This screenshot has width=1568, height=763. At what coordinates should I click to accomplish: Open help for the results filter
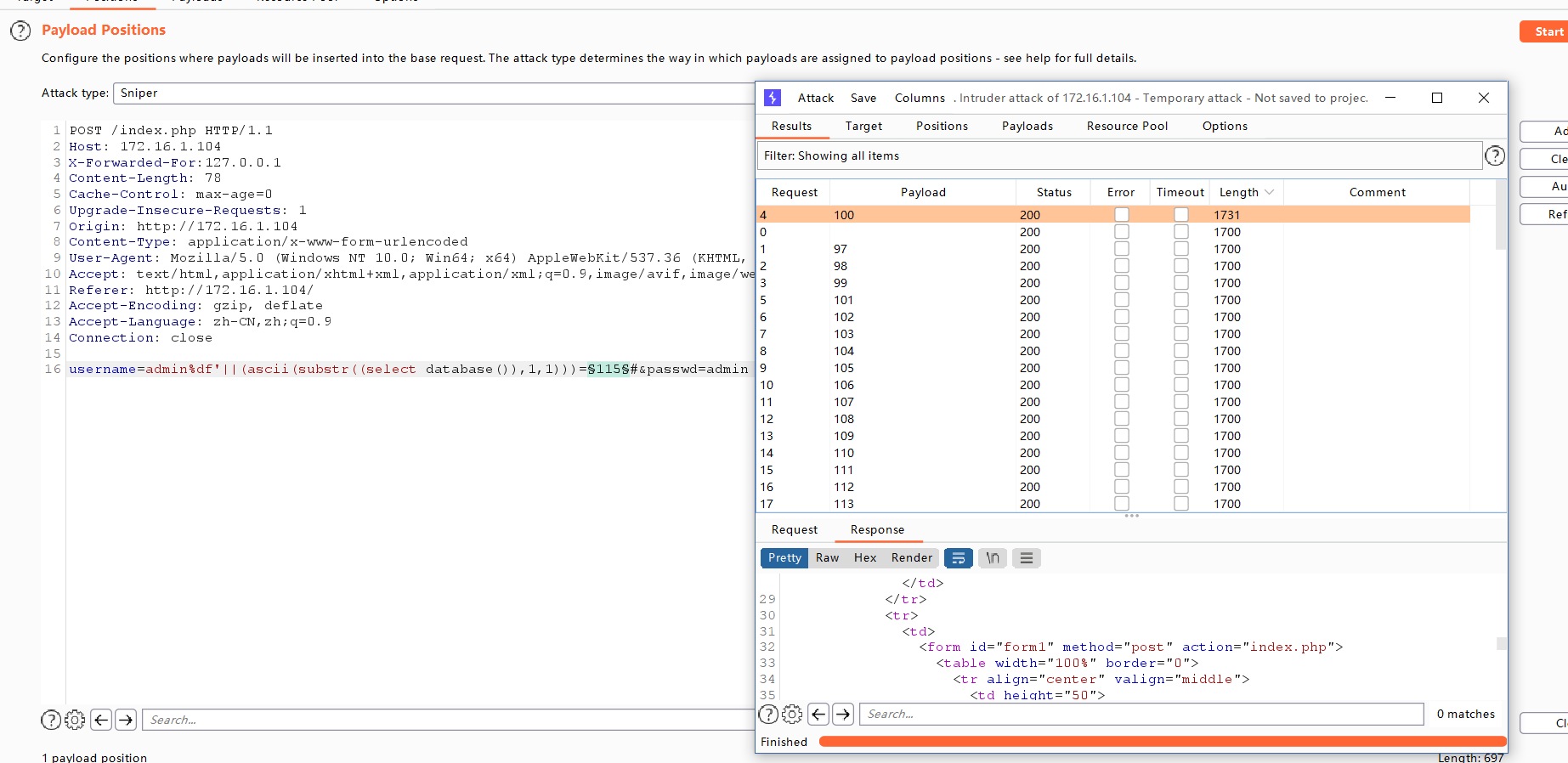[1495, 155]
